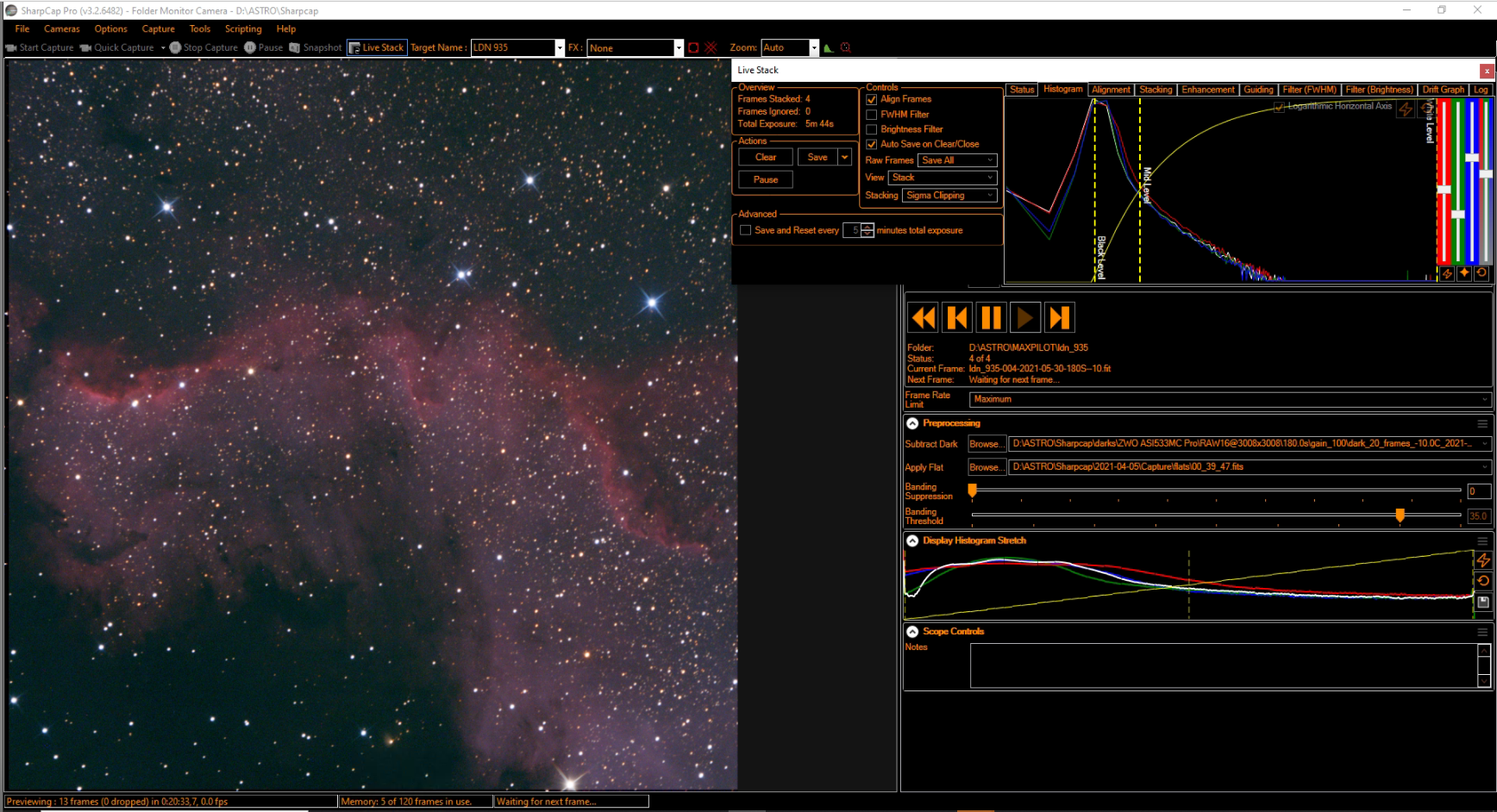The height and width of the screenshot is (812, 1497).
Task: Click the red crosshair reticule icon
Action: 711,47
